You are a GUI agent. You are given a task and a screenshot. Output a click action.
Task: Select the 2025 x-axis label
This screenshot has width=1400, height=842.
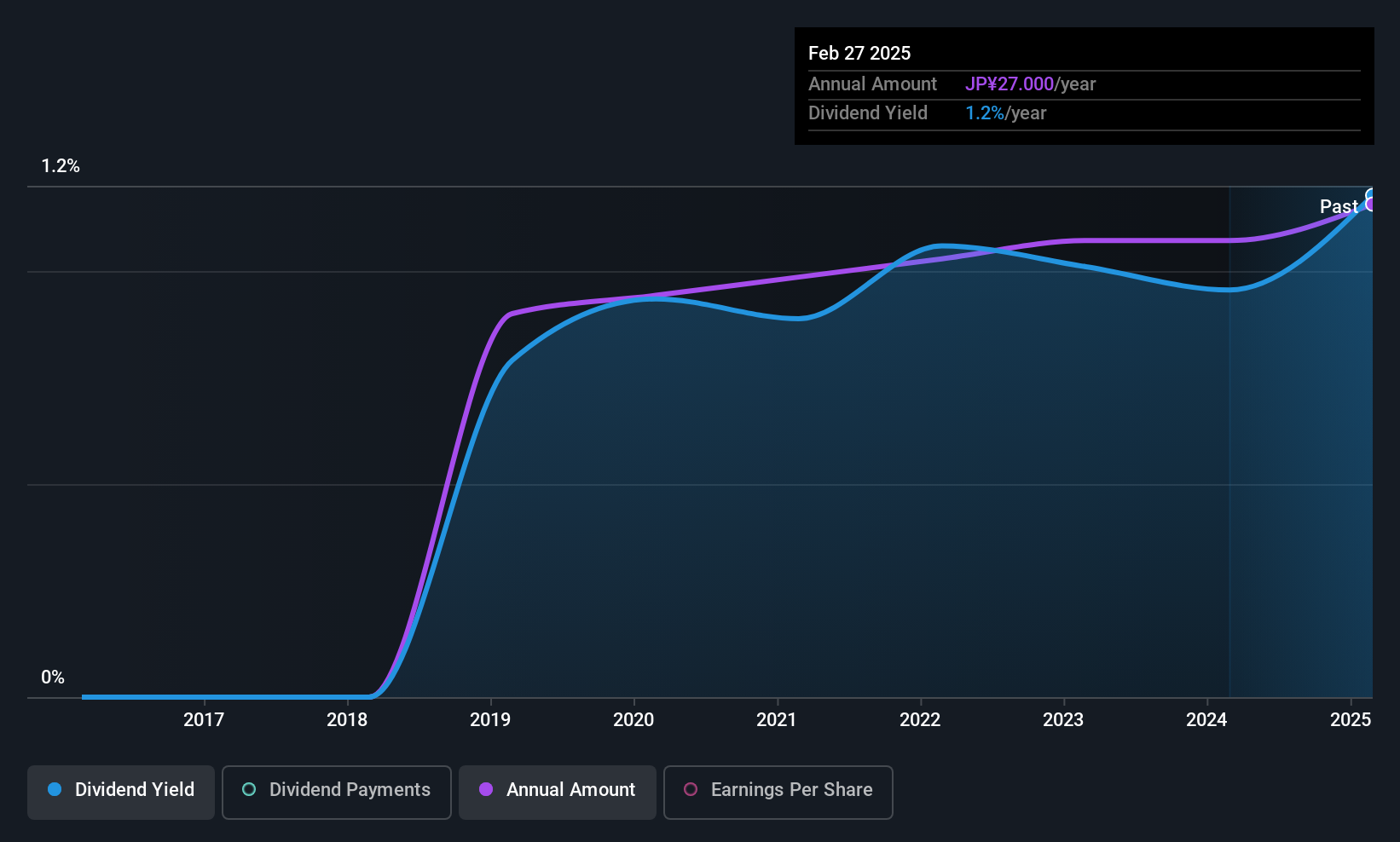pos(1351,719)
